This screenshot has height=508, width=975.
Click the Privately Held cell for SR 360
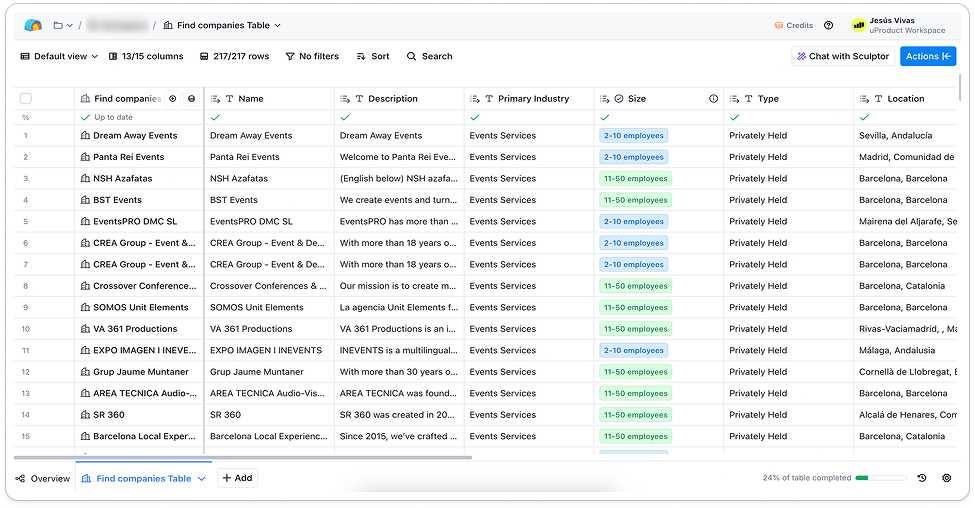[x=788, y=415]
